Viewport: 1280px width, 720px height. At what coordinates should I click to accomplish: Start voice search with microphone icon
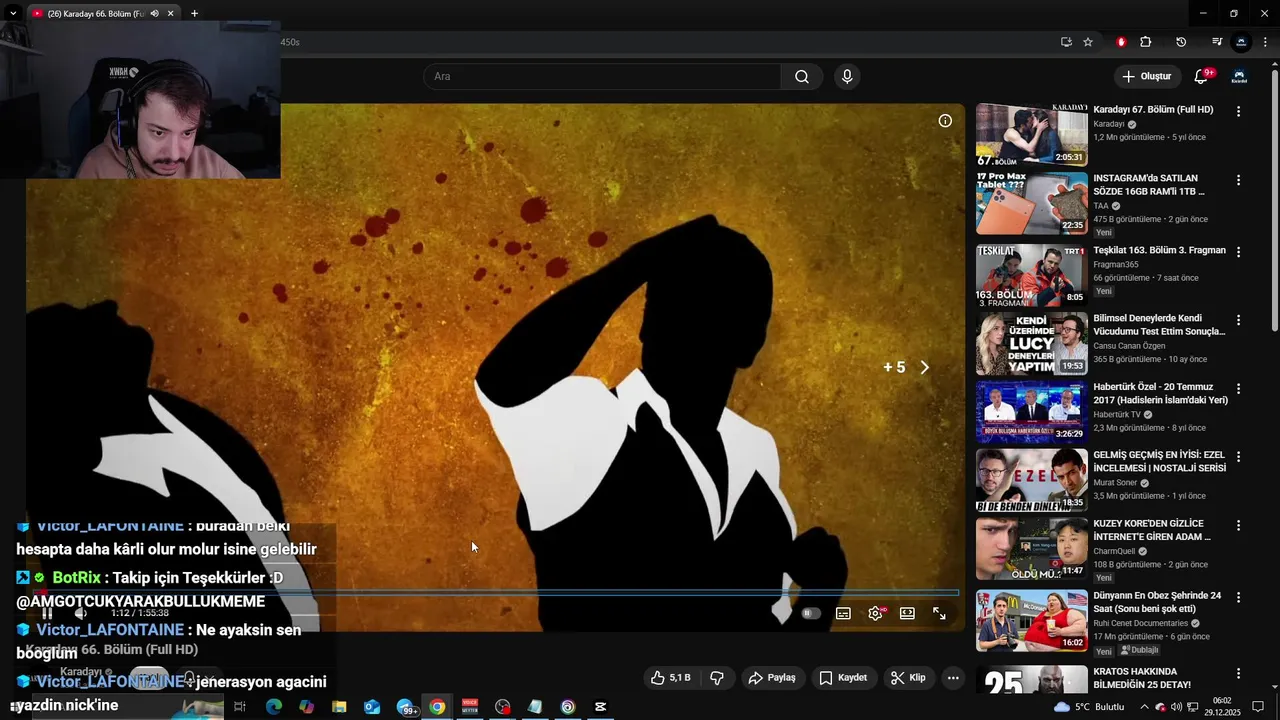(847, 77)
